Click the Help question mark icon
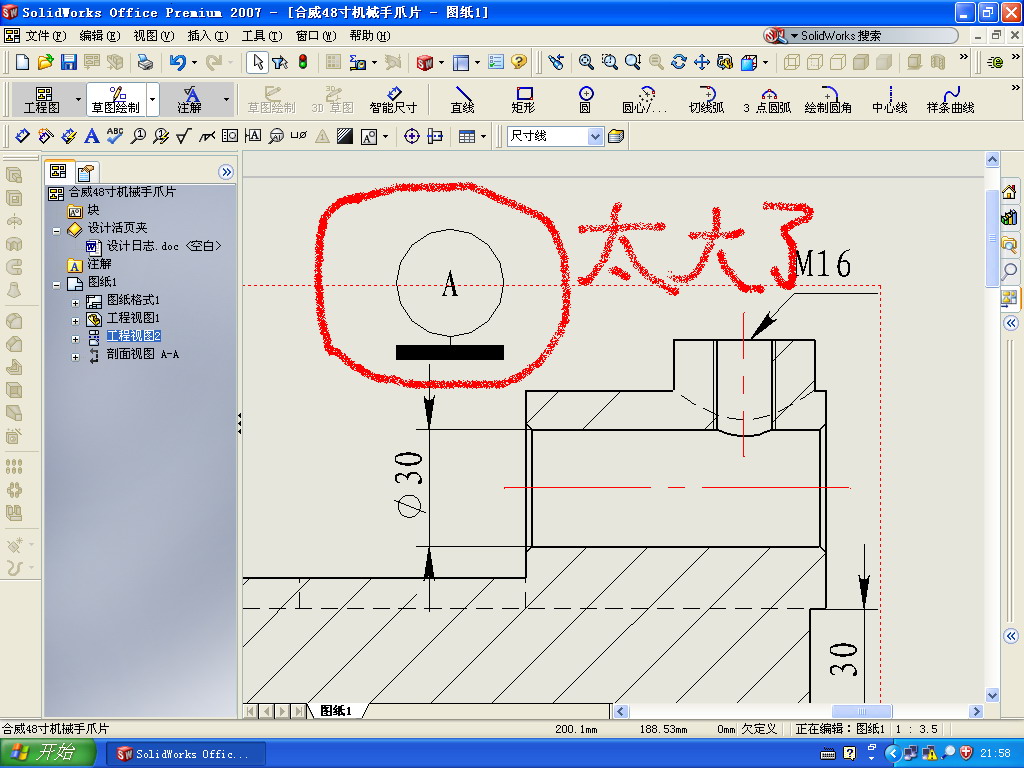 click(519, 62)
